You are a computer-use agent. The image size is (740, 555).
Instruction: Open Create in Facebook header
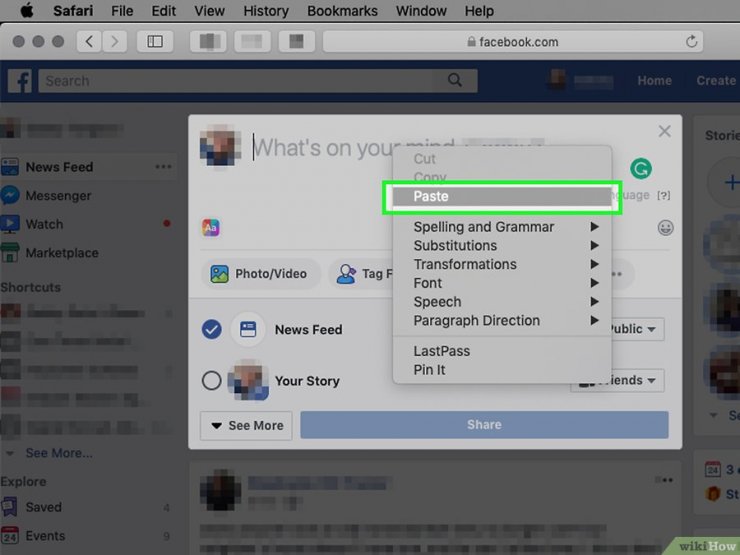(715, 81)
